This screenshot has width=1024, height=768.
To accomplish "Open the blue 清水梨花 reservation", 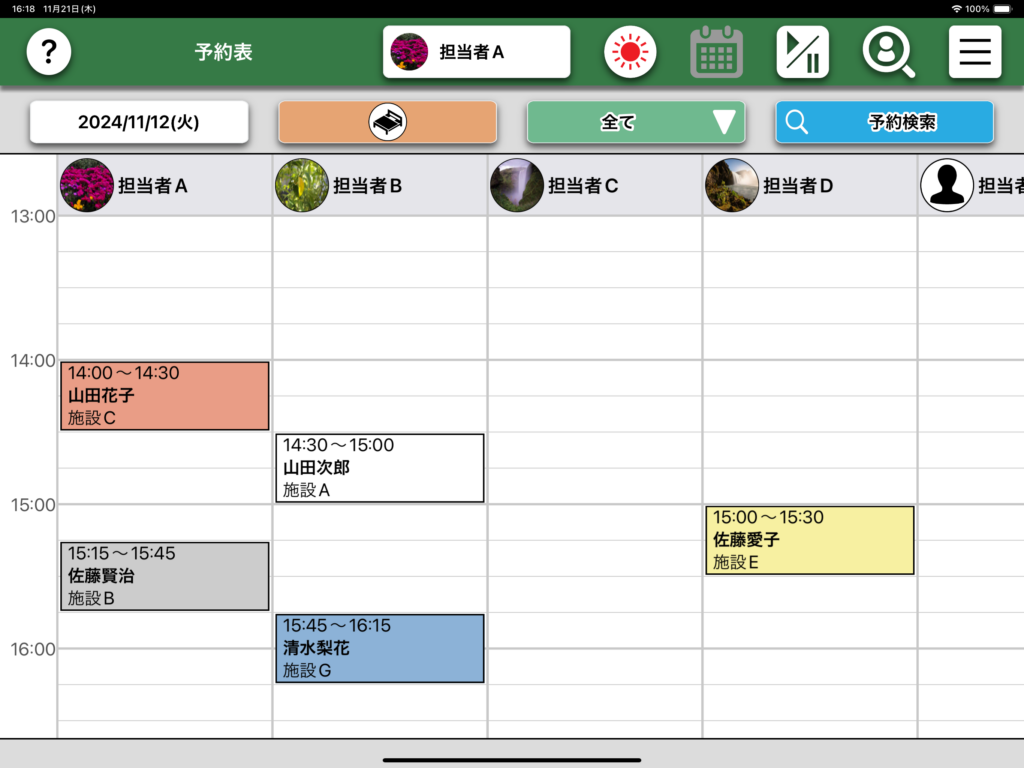I will 380,648.
